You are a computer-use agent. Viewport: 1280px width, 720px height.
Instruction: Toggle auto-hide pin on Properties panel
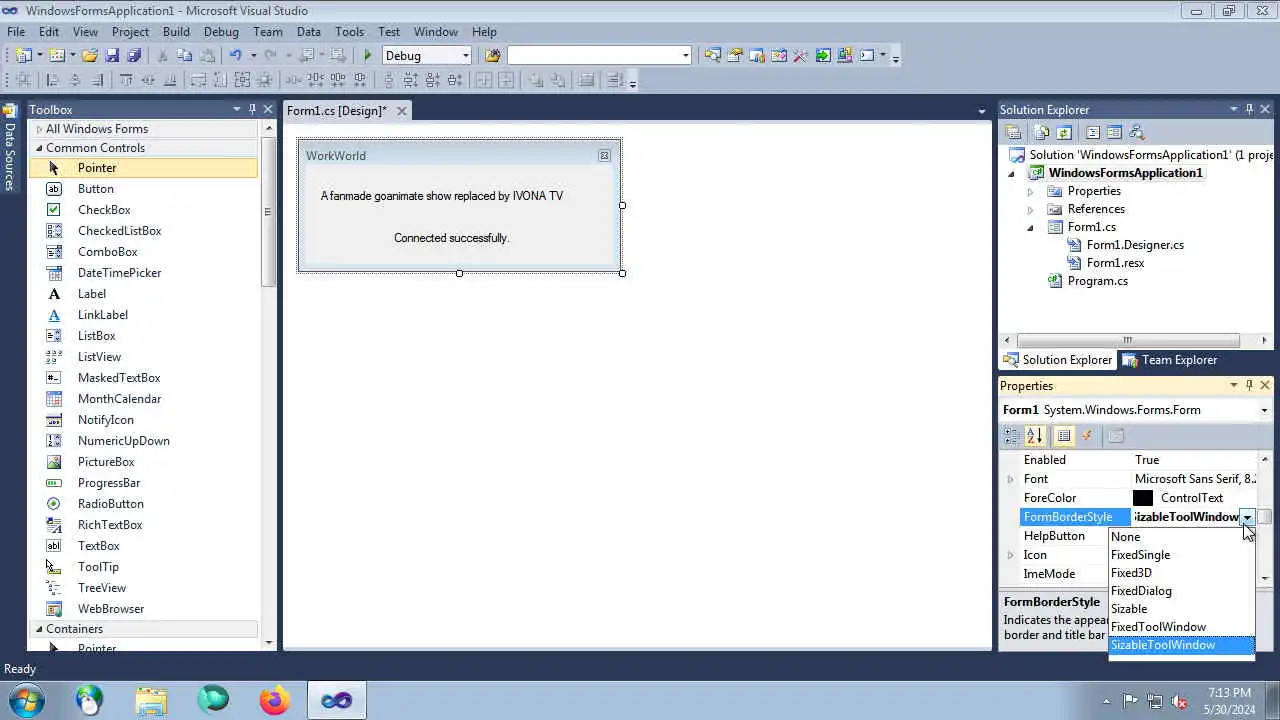1249,385
